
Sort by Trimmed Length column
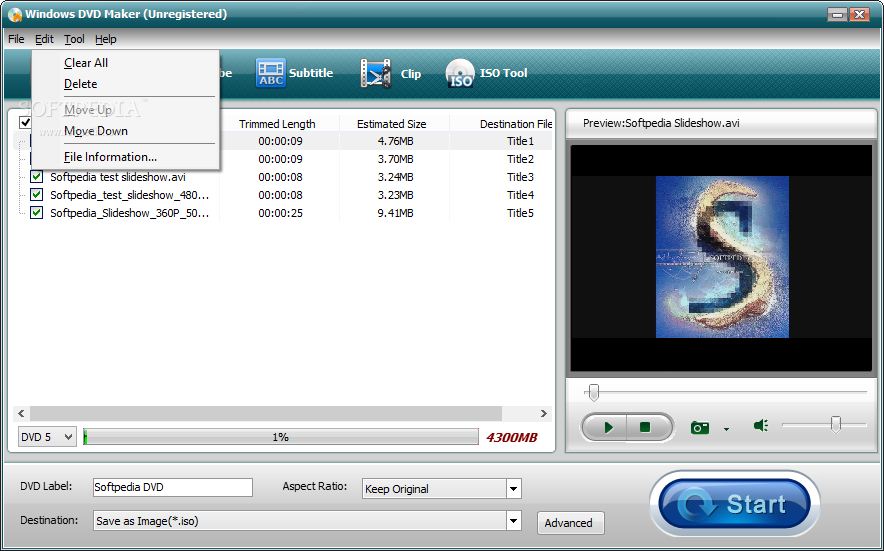pos(279,124)
